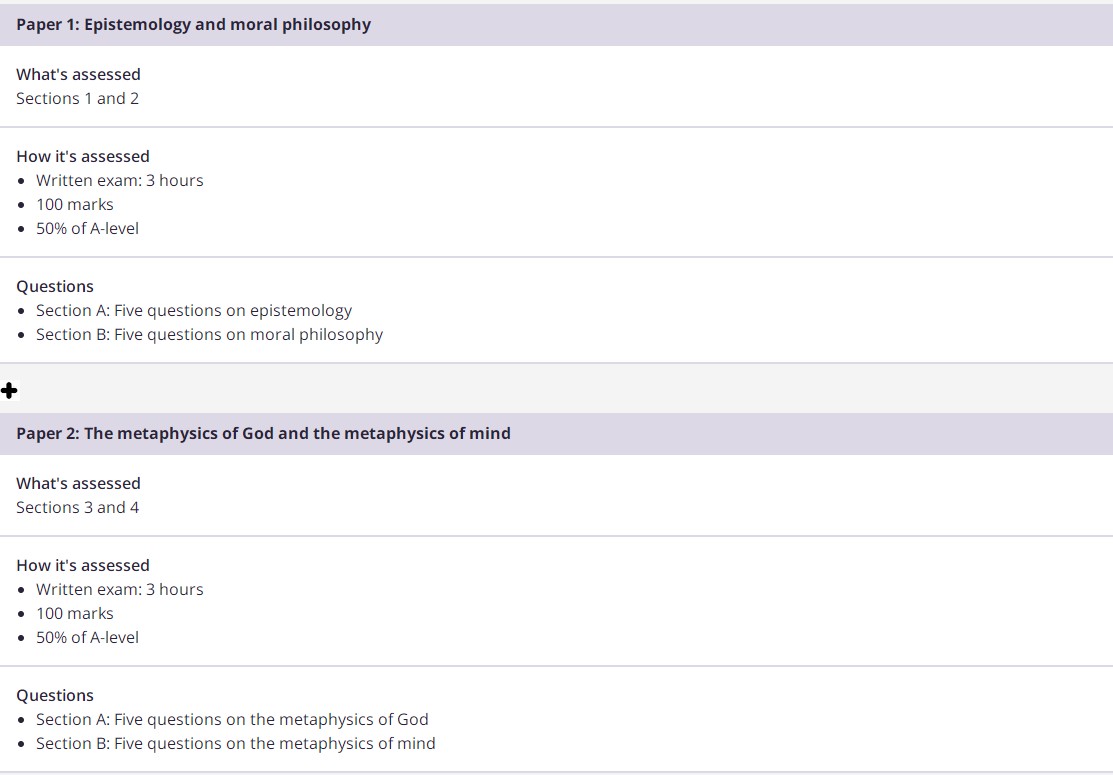
Task: Click the 'Sections 1 and 2' text
Action: [x=77, y=99]
